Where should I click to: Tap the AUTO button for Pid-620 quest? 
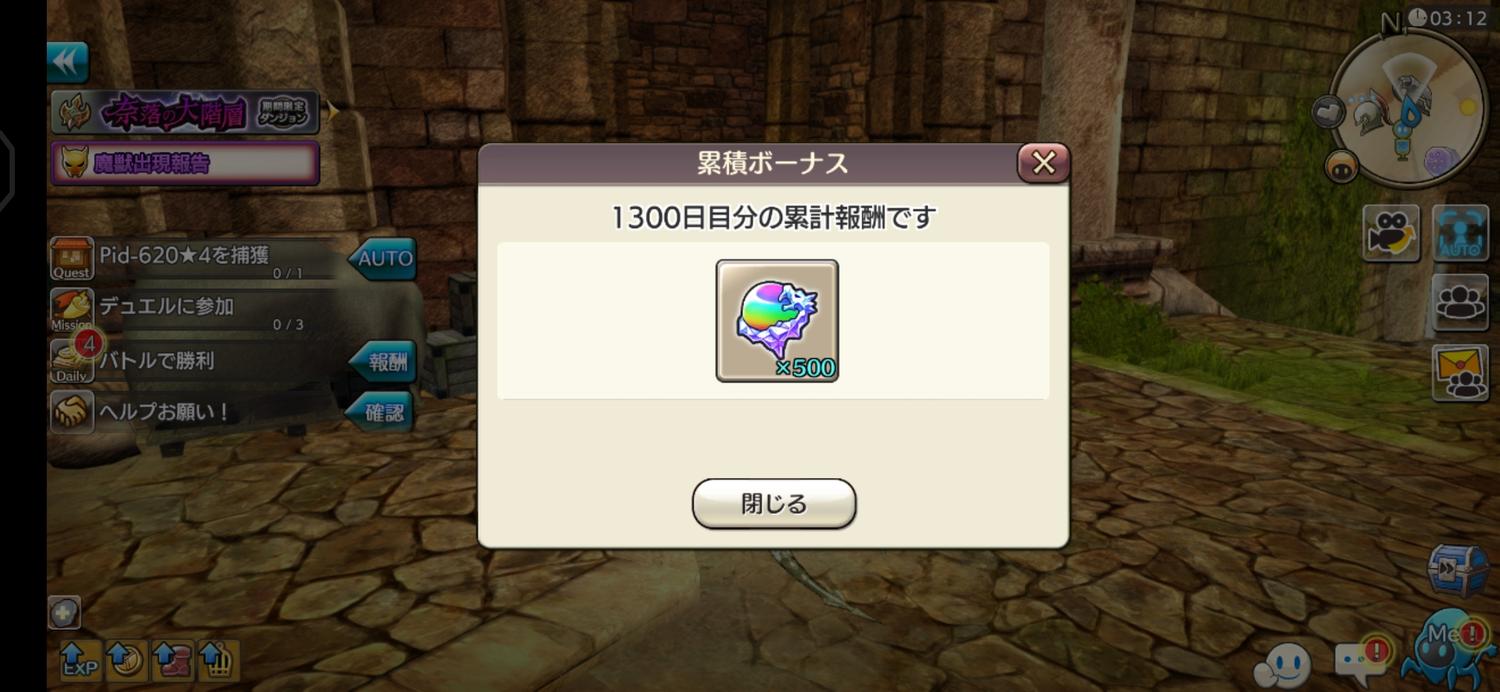[x=383, y=258]
